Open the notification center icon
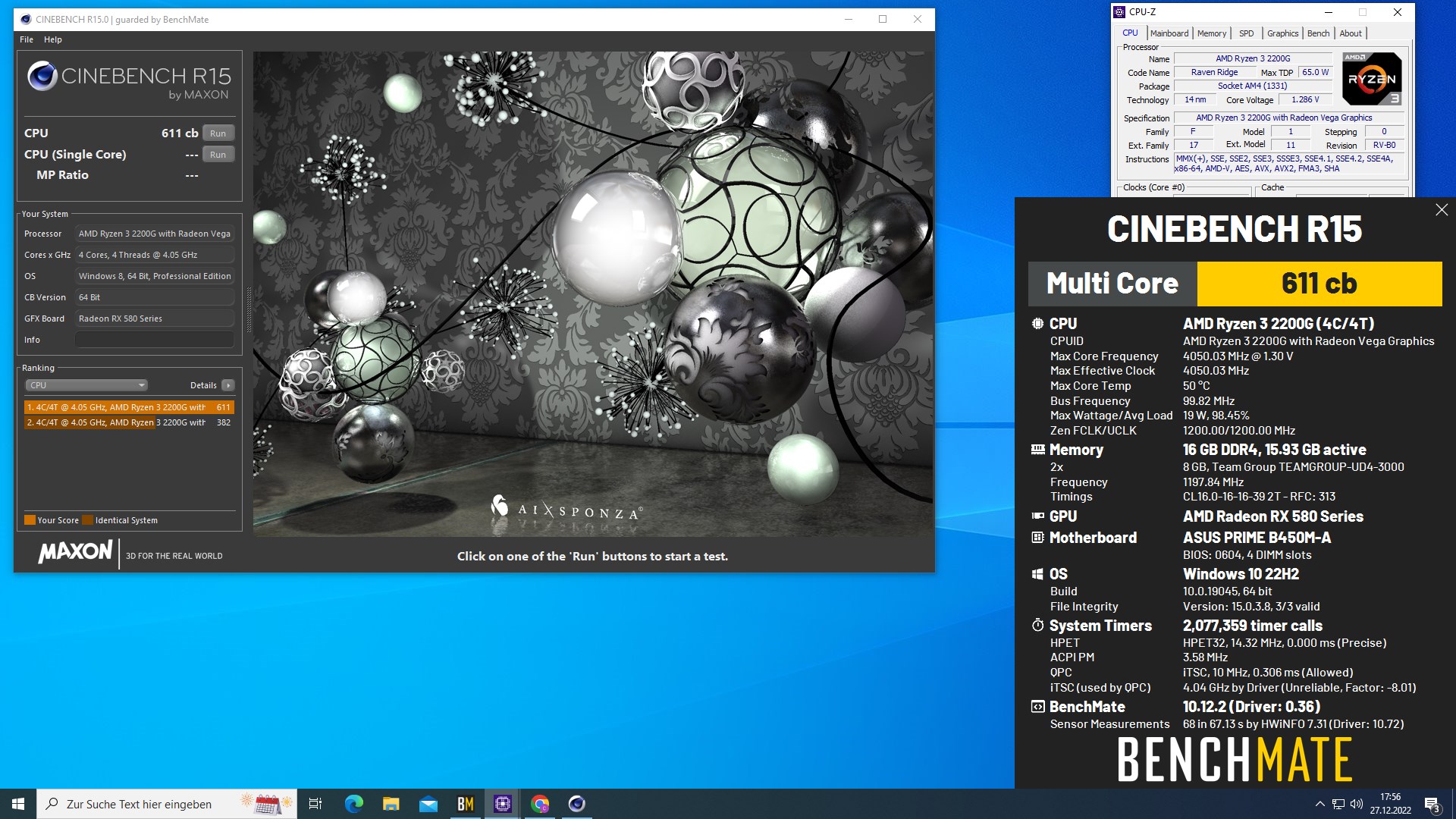 (x=1432, y=804)
